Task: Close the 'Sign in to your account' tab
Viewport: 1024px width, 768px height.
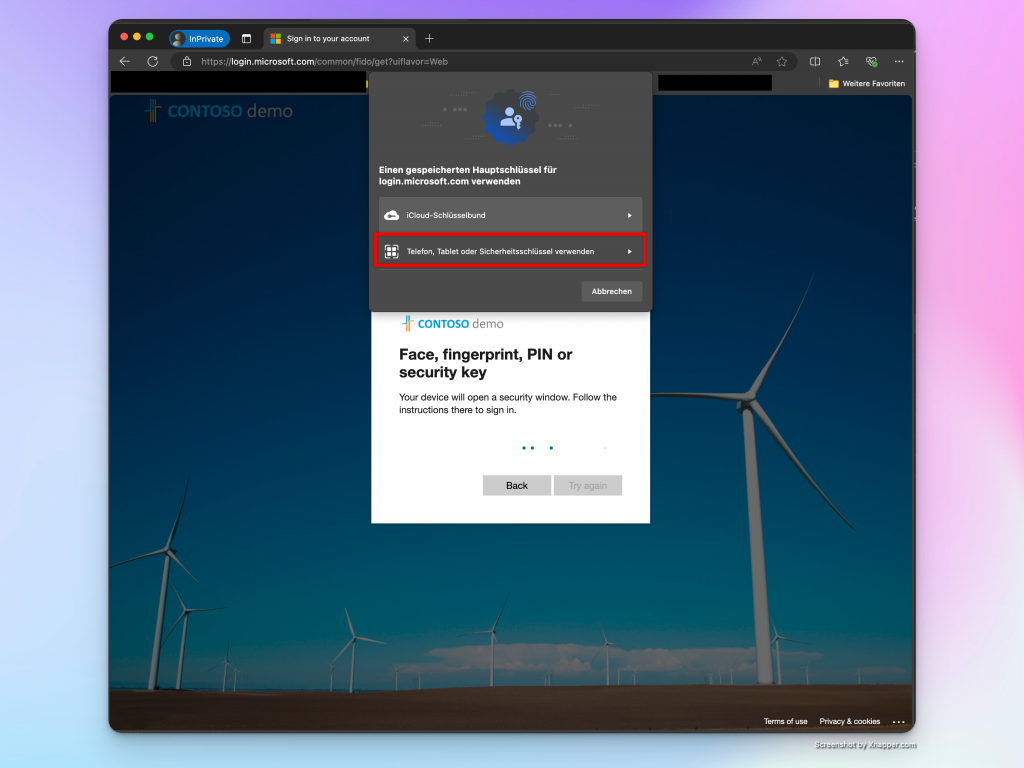Action: coord(405,39)
